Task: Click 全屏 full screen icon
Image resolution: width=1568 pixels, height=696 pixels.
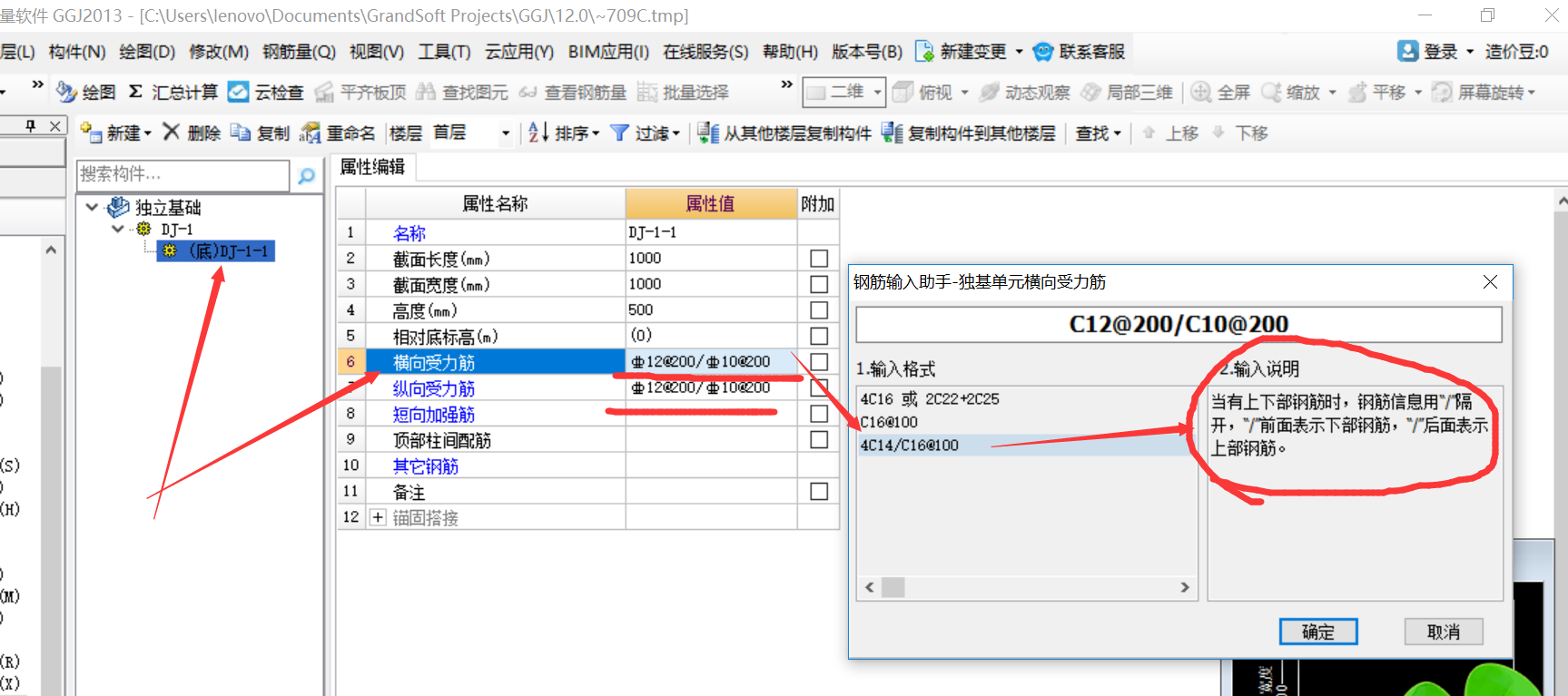Action: [x=1201, y=92]
